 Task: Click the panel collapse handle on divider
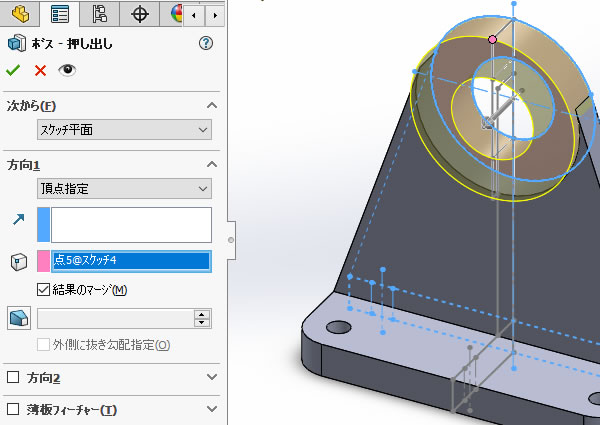[231, 240]
